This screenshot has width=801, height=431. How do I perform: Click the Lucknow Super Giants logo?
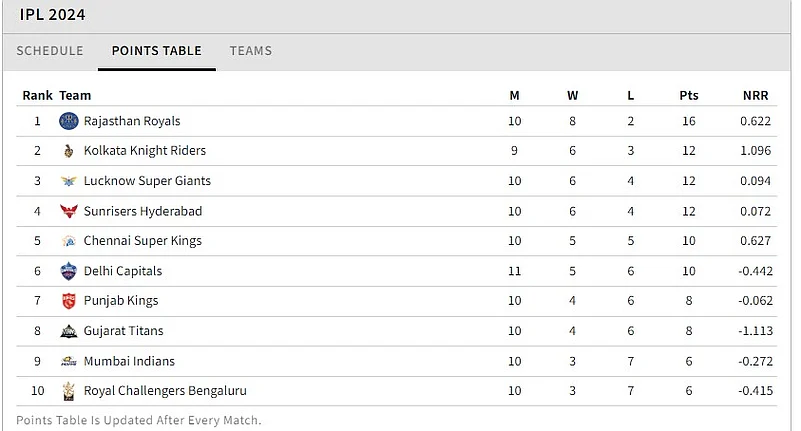(68, 181)
